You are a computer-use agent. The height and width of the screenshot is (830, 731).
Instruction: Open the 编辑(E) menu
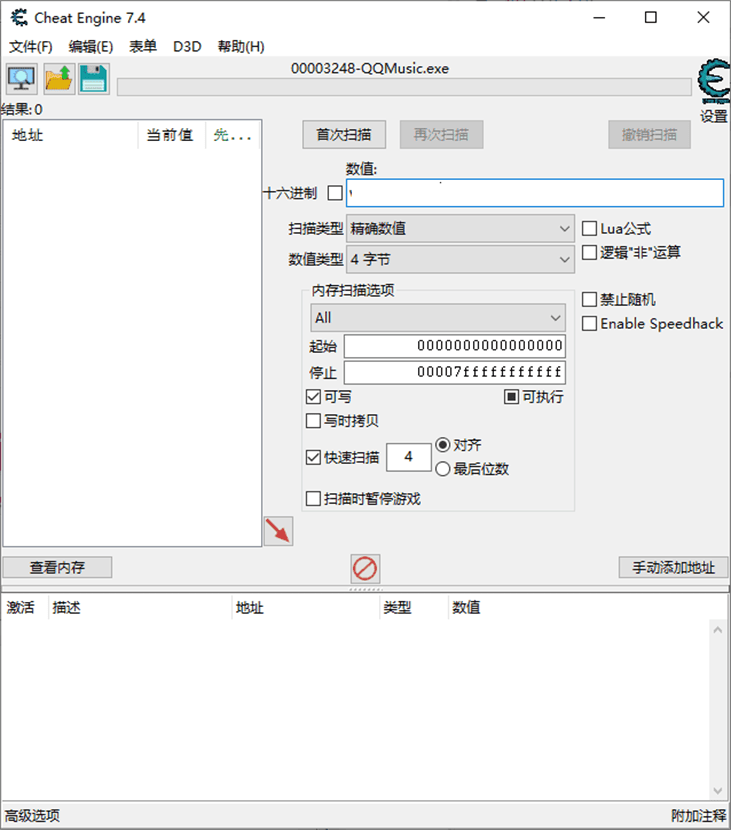click(91, 47)
